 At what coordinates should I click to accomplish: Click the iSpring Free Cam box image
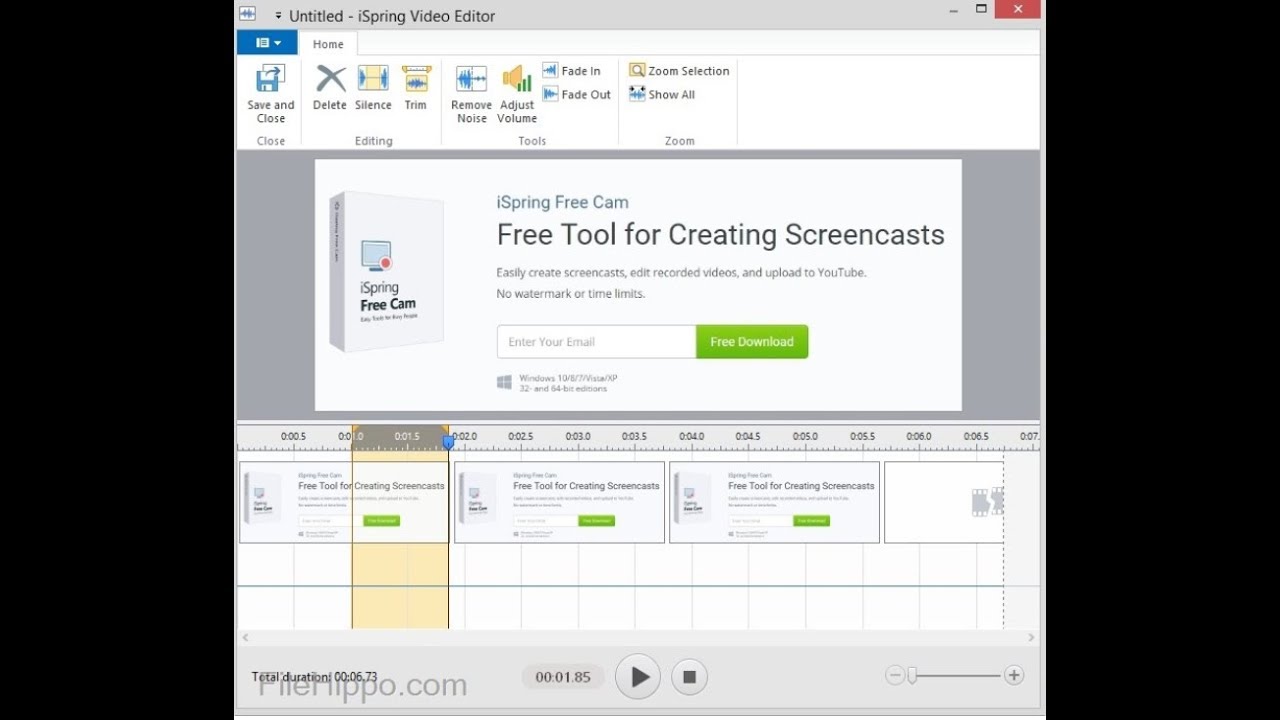tap(387, 272)
